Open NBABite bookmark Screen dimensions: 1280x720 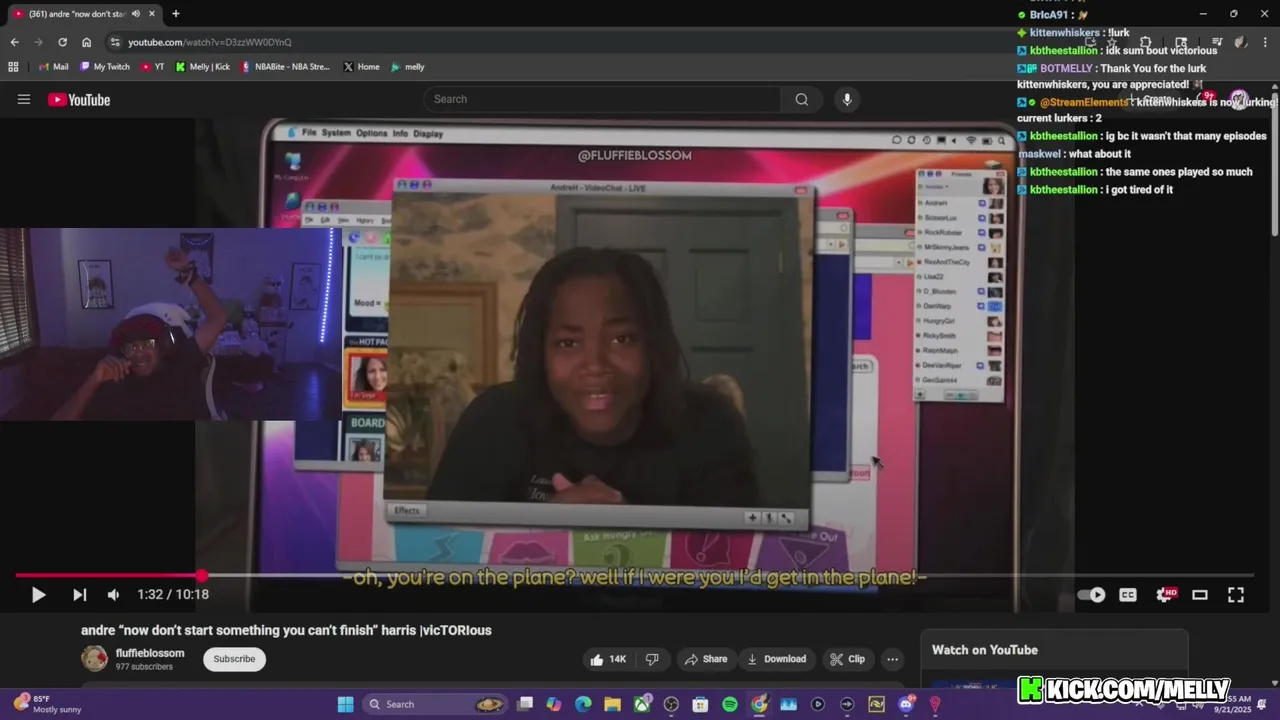(x=285, y=67)
